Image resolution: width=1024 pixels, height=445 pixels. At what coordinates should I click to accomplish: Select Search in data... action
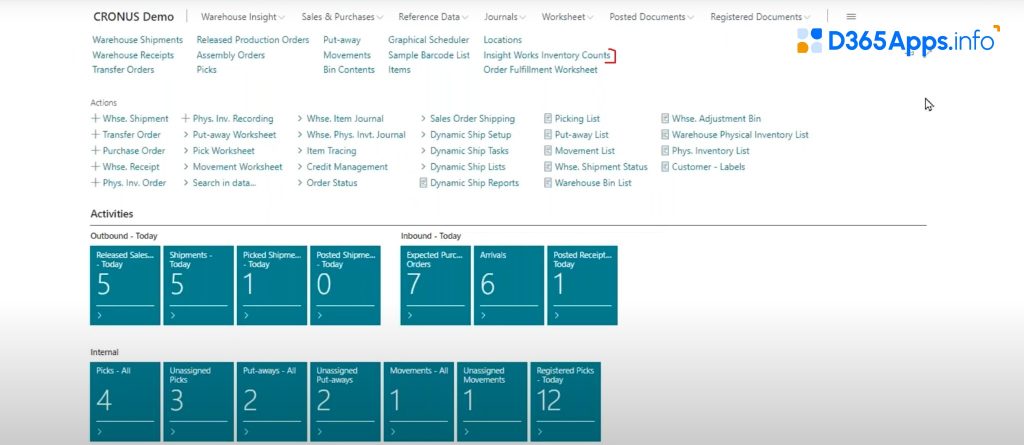pos(224,183)
